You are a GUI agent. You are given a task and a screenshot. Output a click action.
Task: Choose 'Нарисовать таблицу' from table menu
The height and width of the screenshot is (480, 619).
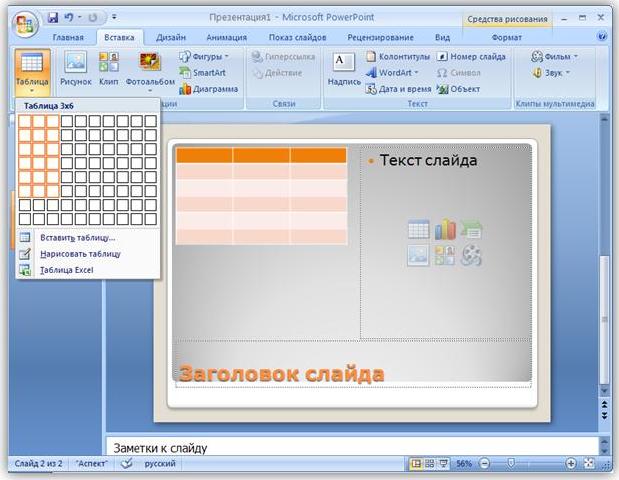[x=80, y=254]
